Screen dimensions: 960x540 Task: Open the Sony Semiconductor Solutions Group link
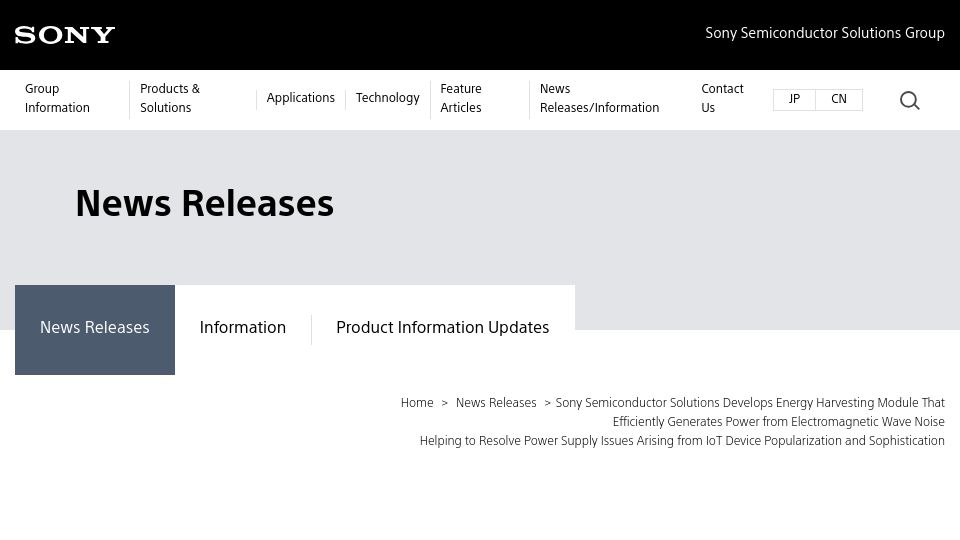pyautogui.click(x=825, y=33)
